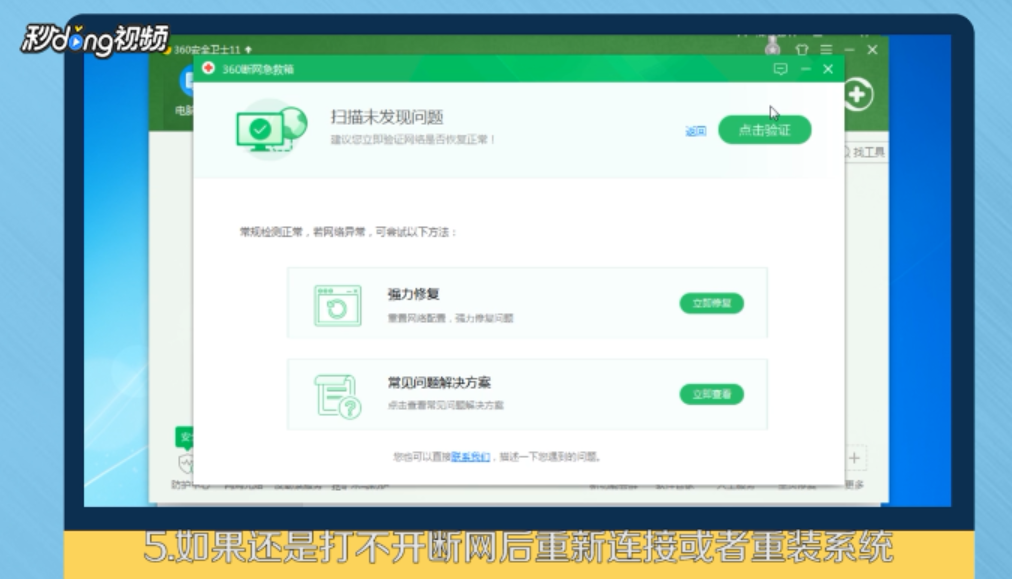Click the round plus icon in 360安全卫士
This screenshot has width=1012, height=579.
tap(858, 95)
